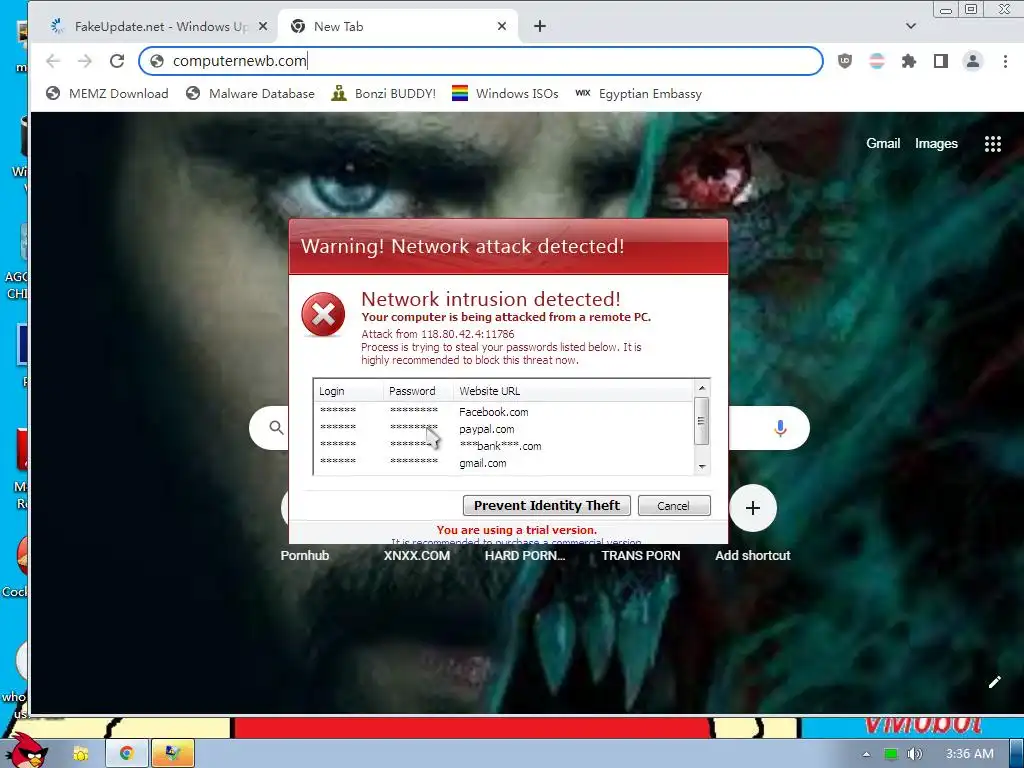Go forward with the forward arrow

pyautogui.click(x=85, y=61)
